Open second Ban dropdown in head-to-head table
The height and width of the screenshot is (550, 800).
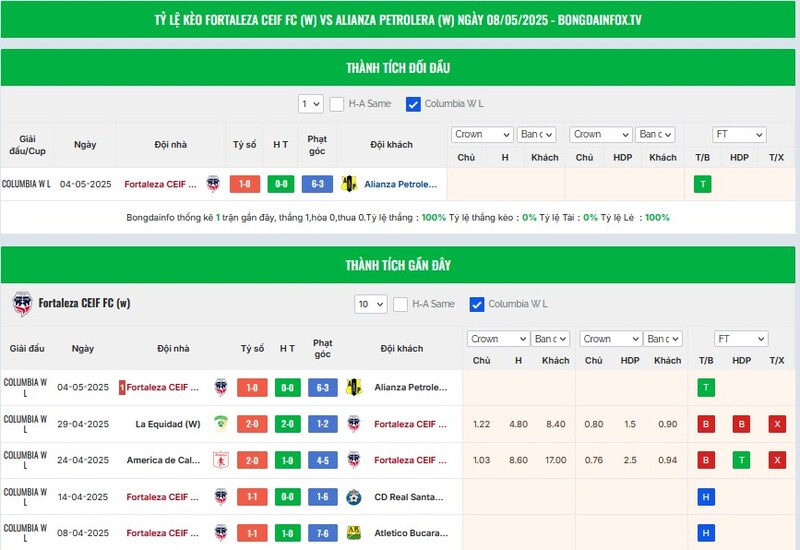pos(655,134)
